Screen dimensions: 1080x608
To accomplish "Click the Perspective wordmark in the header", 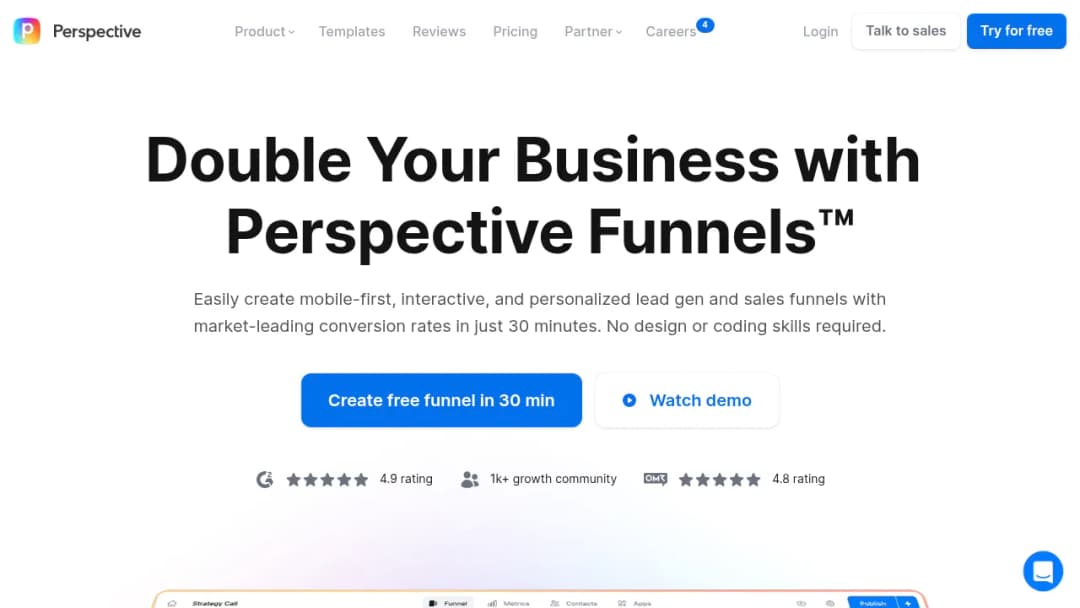I will pyautogui.click(x=96, y=32).
